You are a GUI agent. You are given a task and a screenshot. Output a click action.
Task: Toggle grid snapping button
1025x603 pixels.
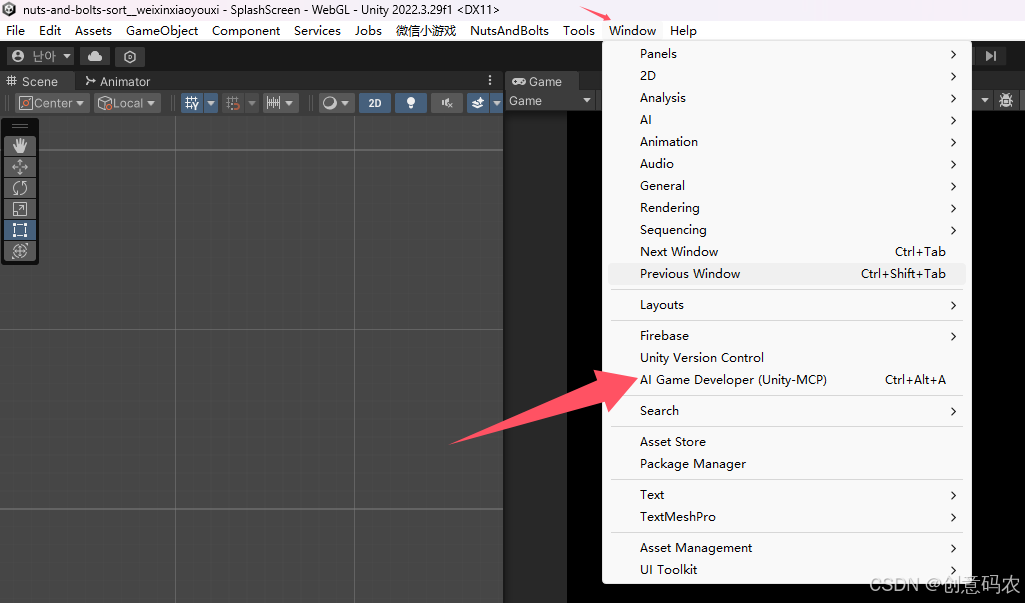[x=233, y=103]
